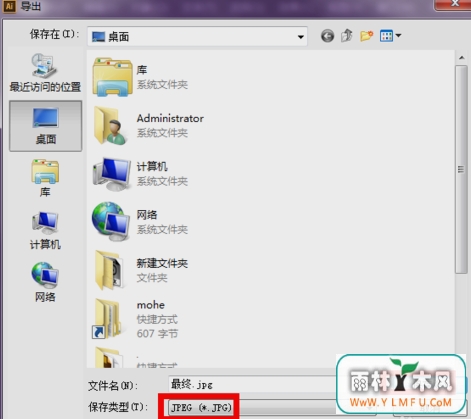This screenshot has width=471, height=419.
Task: Open 计算机 from the left sidebar
Action: (x=45, y=230)
